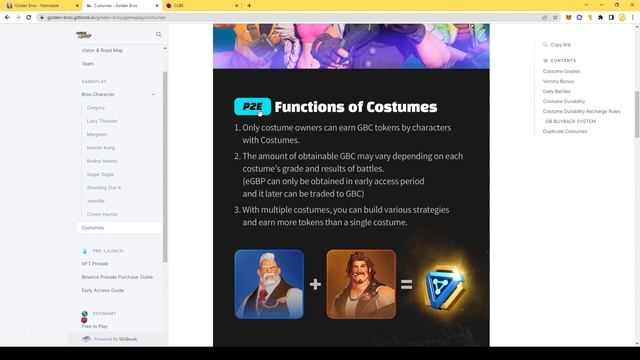Click the PRE-LAUNCH section icon
The image size is (640, 360).
coord(84,251)
